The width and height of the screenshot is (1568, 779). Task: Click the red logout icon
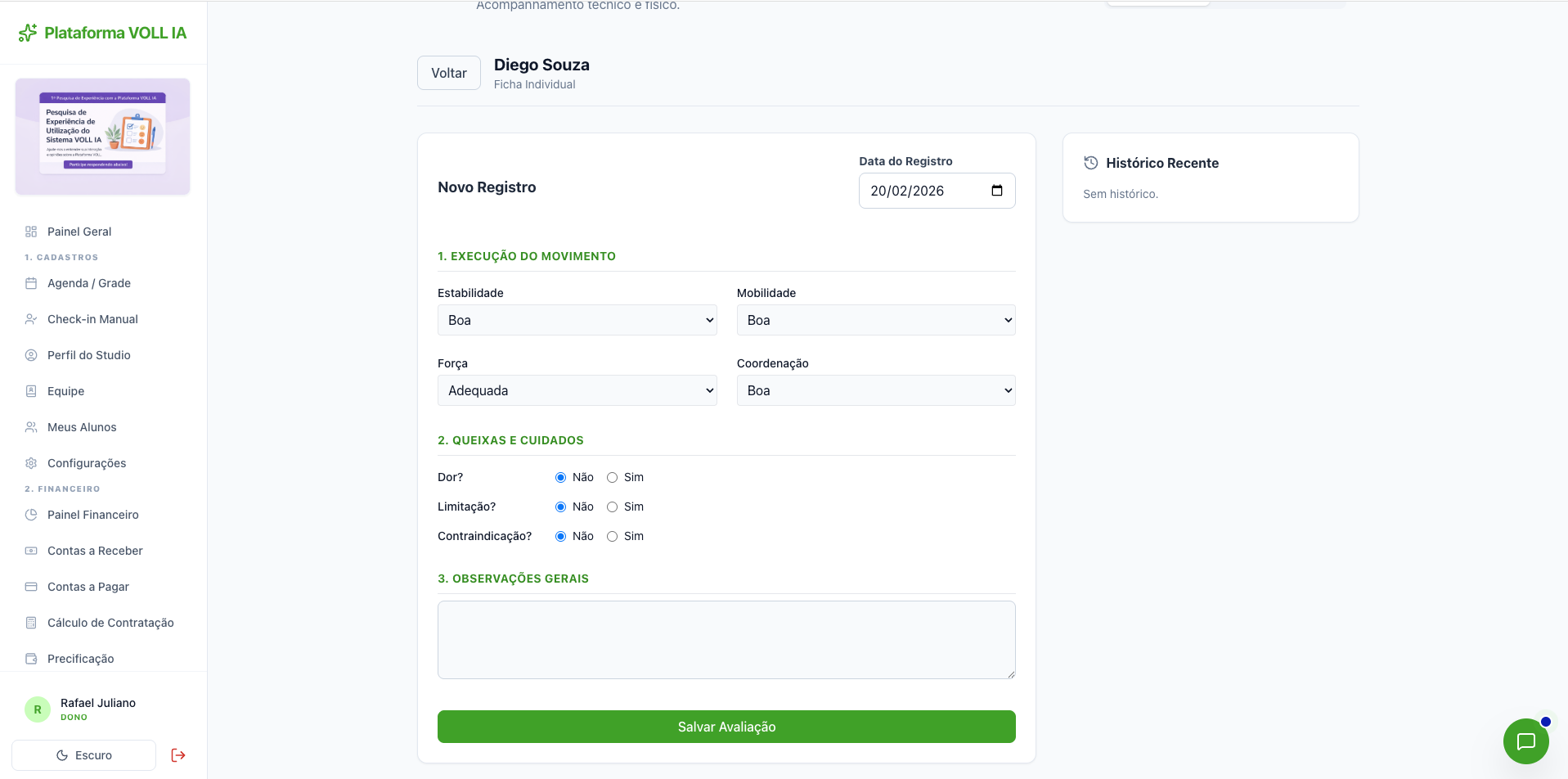[x=178, y=755]
